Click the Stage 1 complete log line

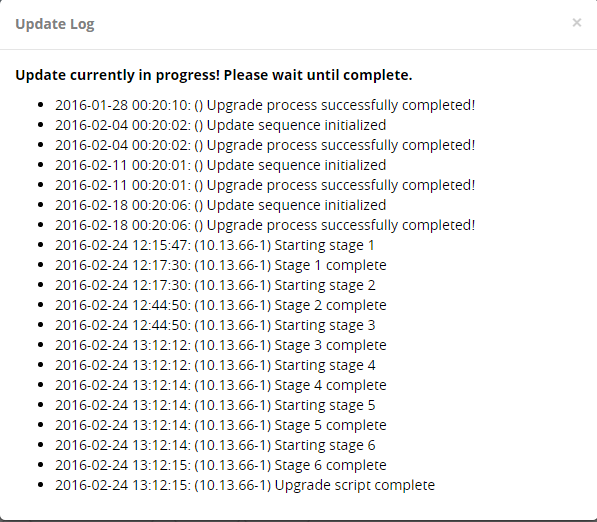coord(221,265)
